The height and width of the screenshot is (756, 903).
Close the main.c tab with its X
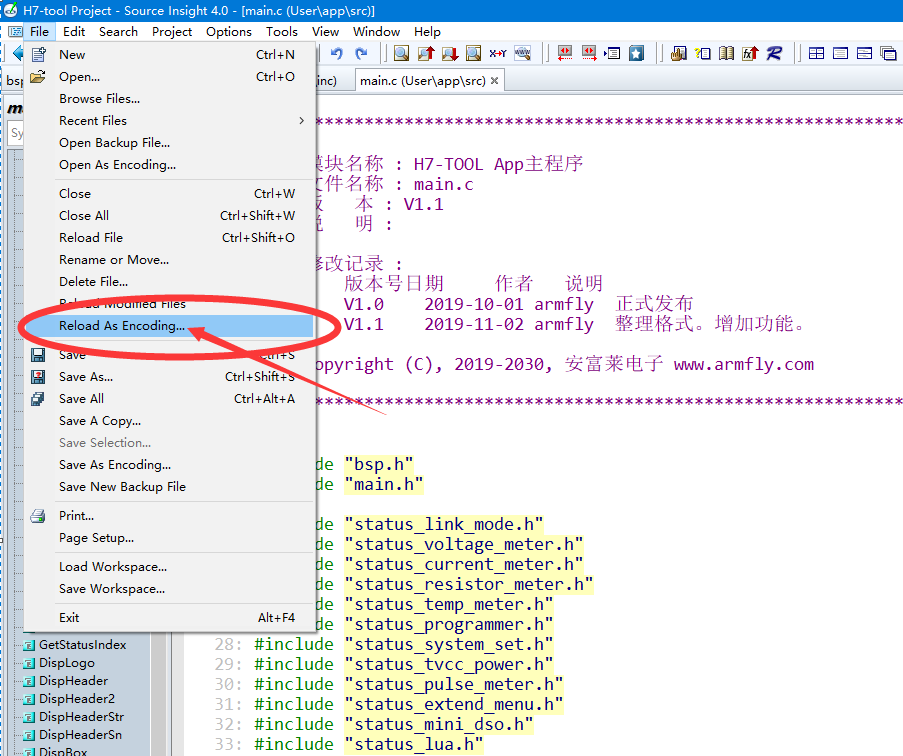point(495,81)
